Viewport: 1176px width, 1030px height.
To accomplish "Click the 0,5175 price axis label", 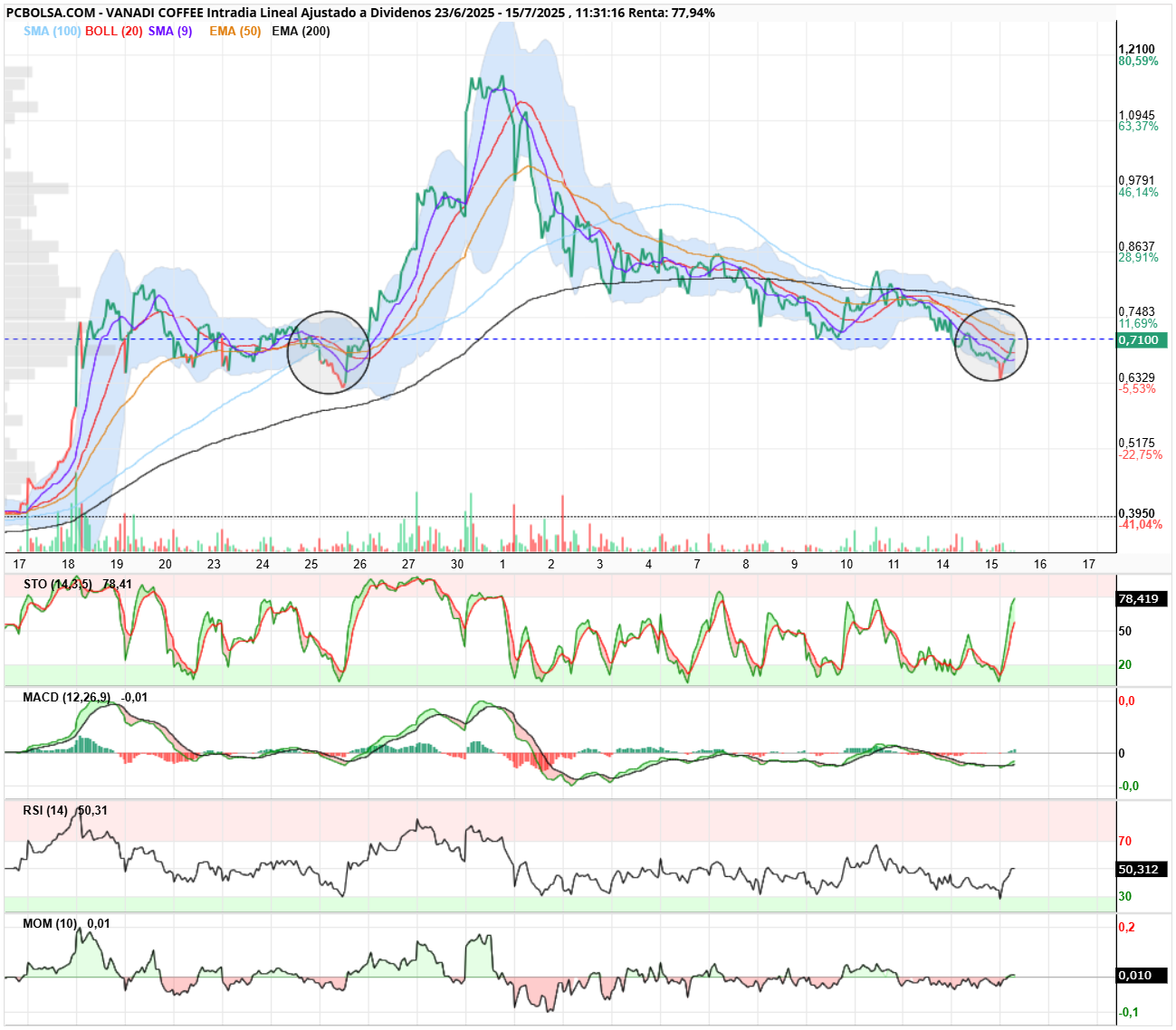I will [x=1136, y=443].
